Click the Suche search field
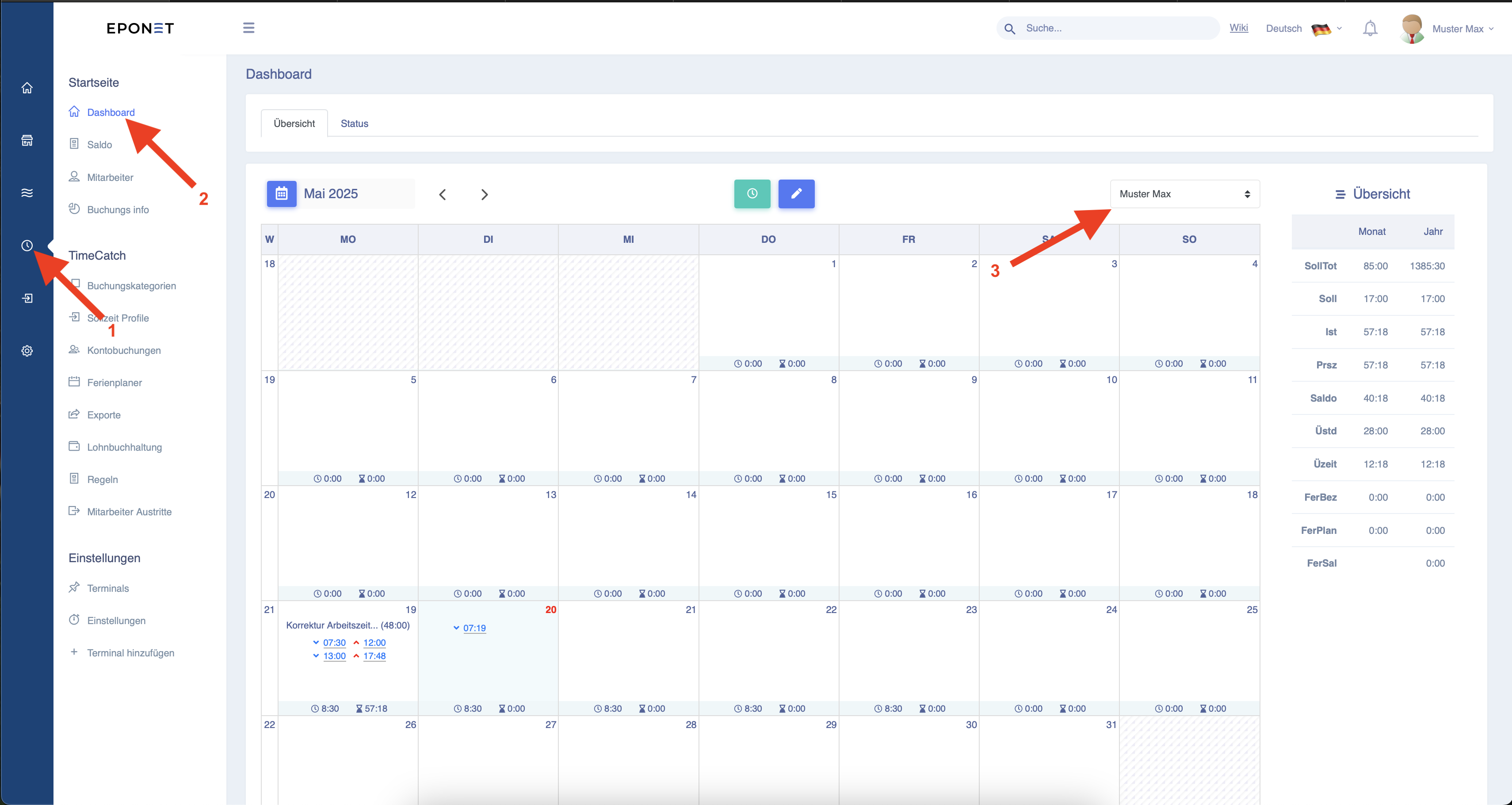Screen dimensions: 1512x805 tap(1108, 28)
